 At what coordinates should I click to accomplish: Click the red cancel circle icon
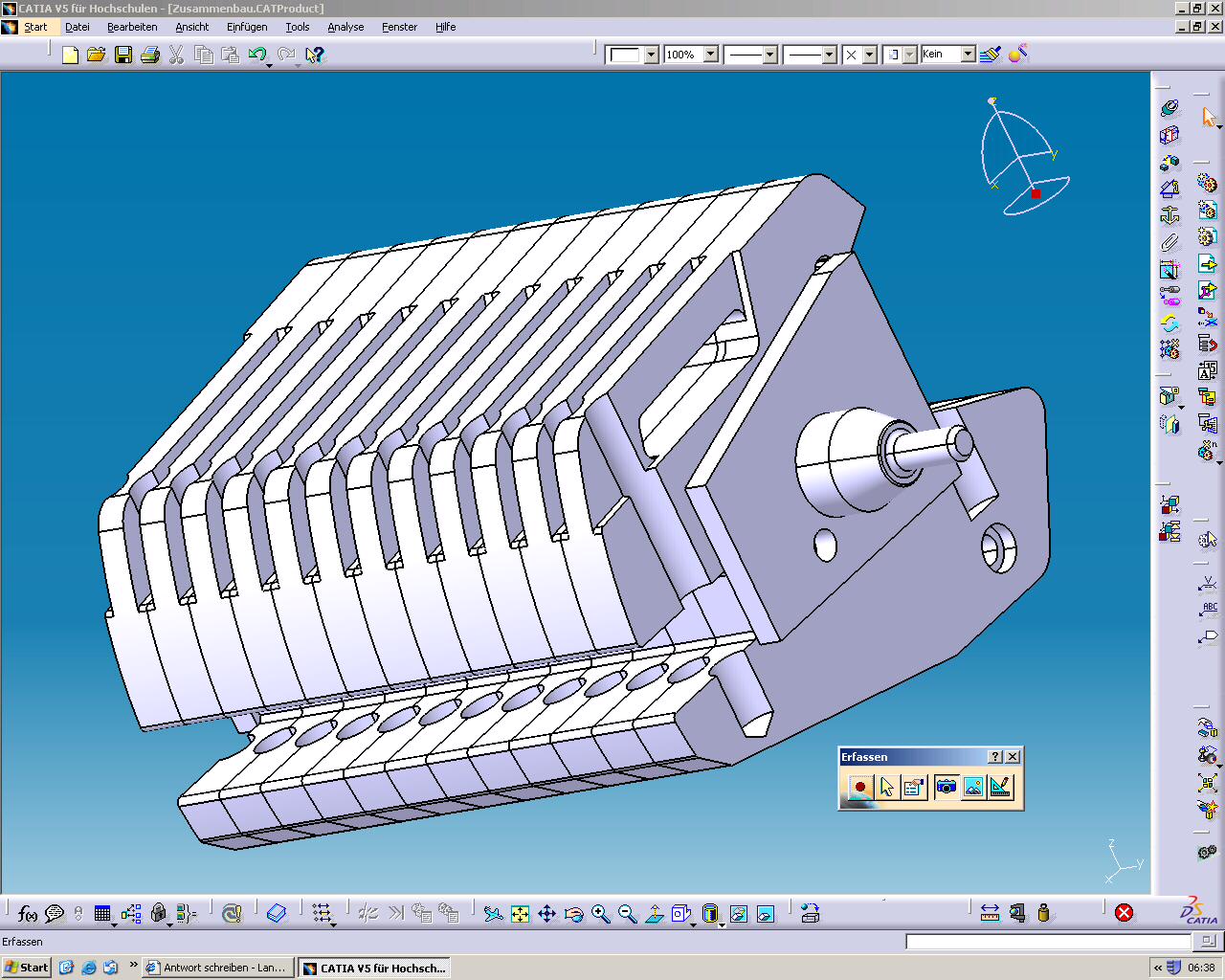pyautogui.click(x=1125, y=913)
